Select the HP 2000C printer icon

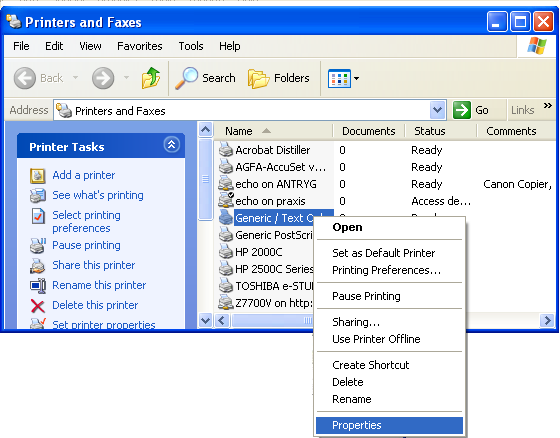[x=226, y=252]
